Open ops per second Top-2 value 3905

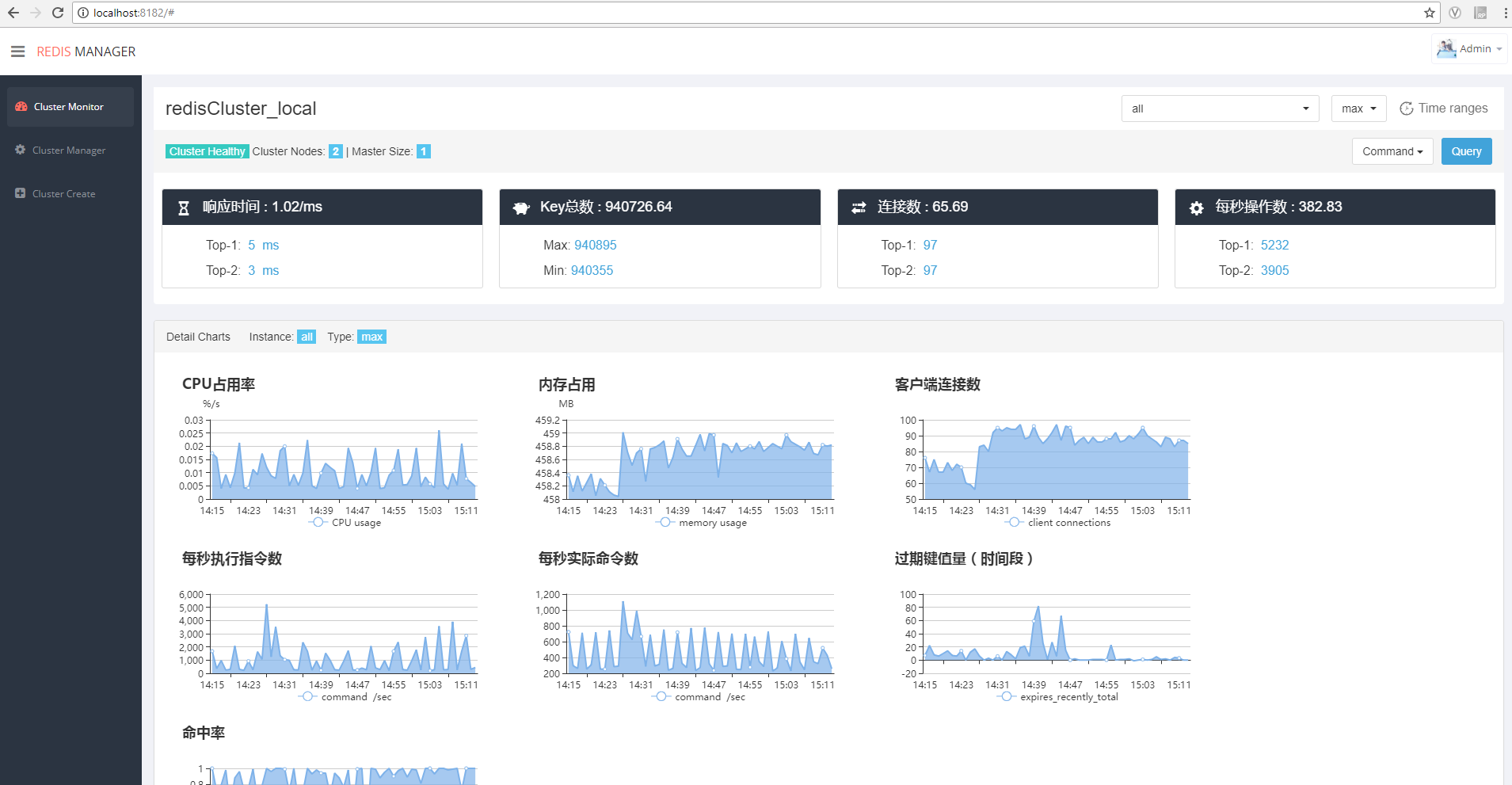[x=1275, y=271]
